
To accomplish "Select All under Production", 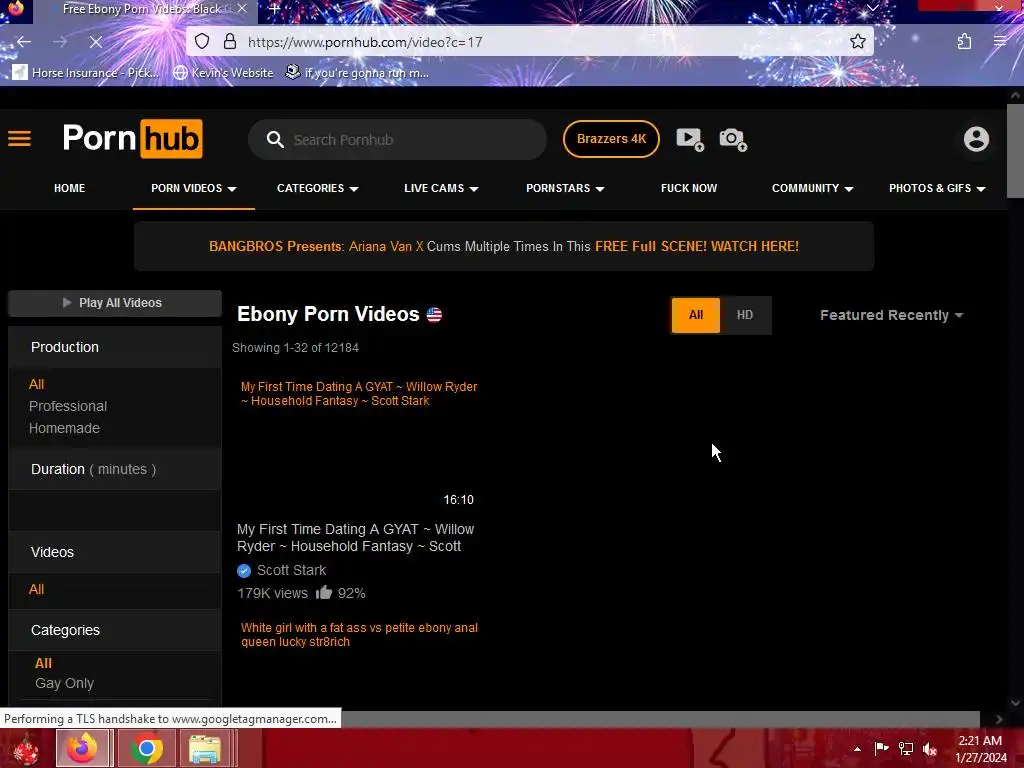I will pos(37,384).
